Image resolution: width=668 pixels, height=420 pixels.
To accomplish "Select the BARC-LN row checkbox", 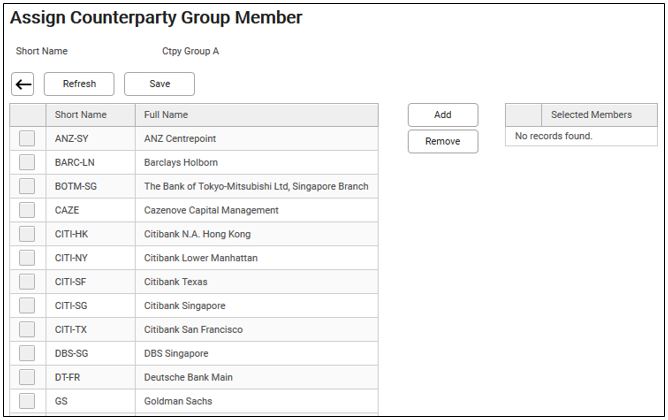I will 27,163.
